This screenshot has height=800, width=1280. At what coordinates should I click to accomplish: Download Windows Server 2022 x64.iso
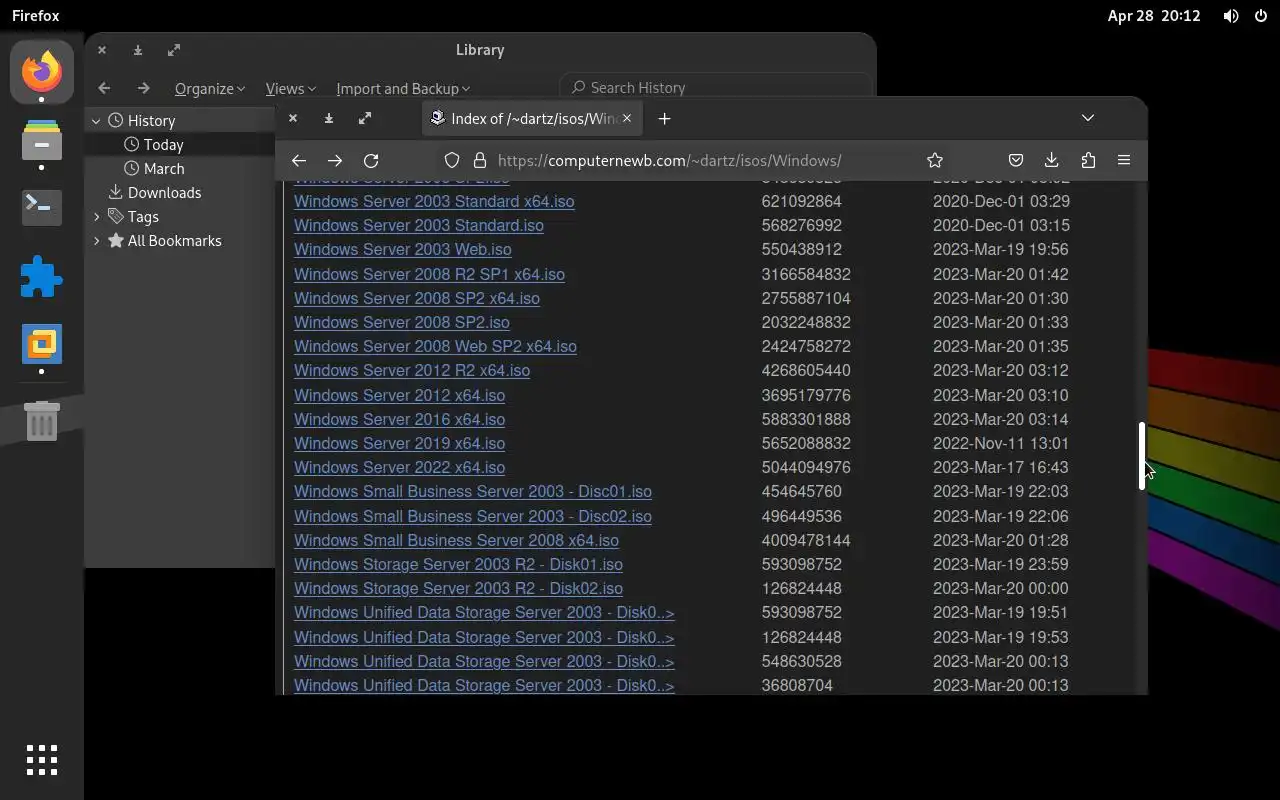(400, 467)
